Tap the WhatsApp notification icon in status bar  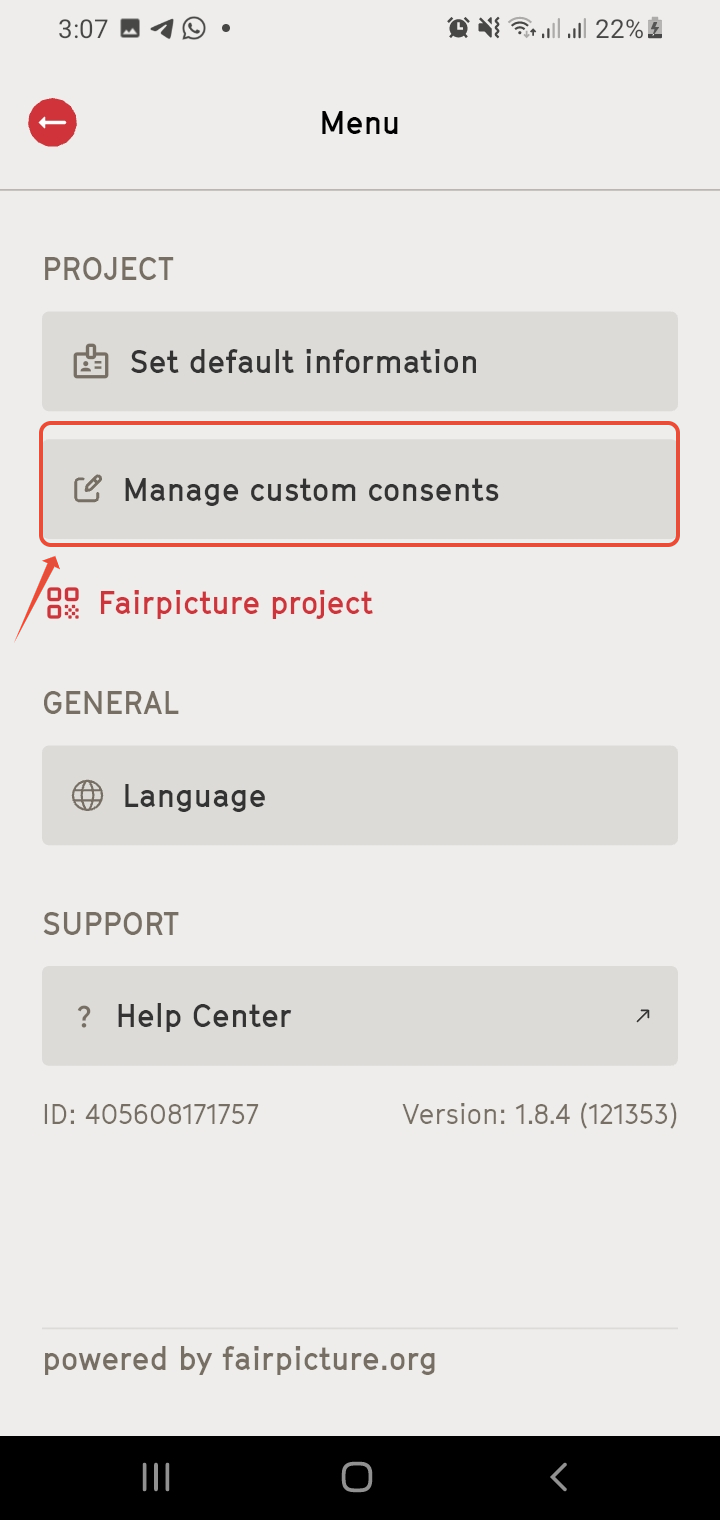click(194, 28)
